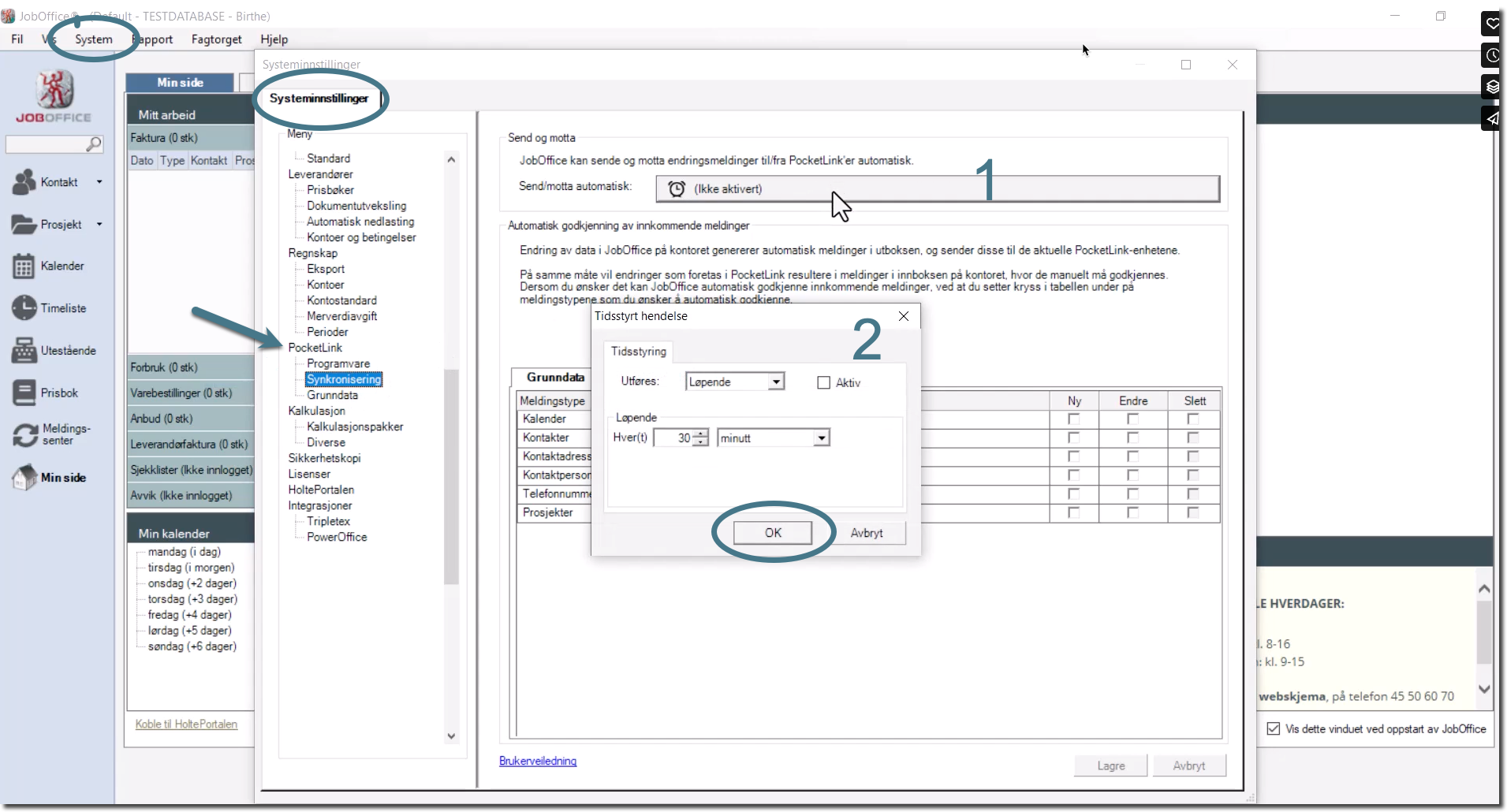Click the Hver(t) interval number field
Screen dimensions: 1507x812
[x=674, y=438]
